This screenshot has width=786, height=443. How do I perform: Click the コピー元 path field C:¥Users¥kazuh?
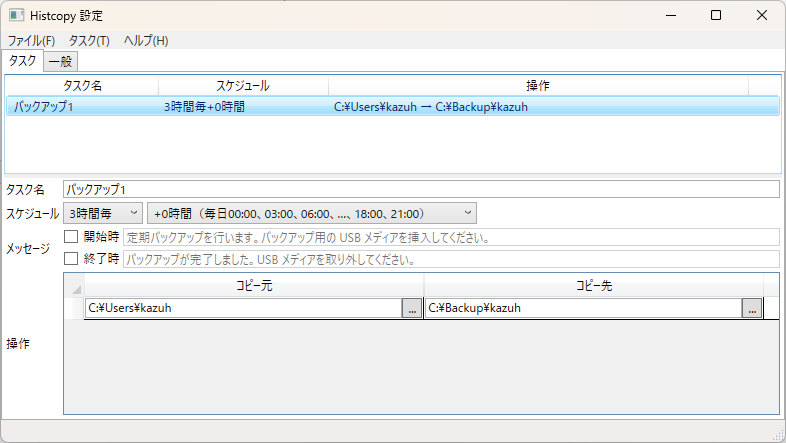pos(243,309)
